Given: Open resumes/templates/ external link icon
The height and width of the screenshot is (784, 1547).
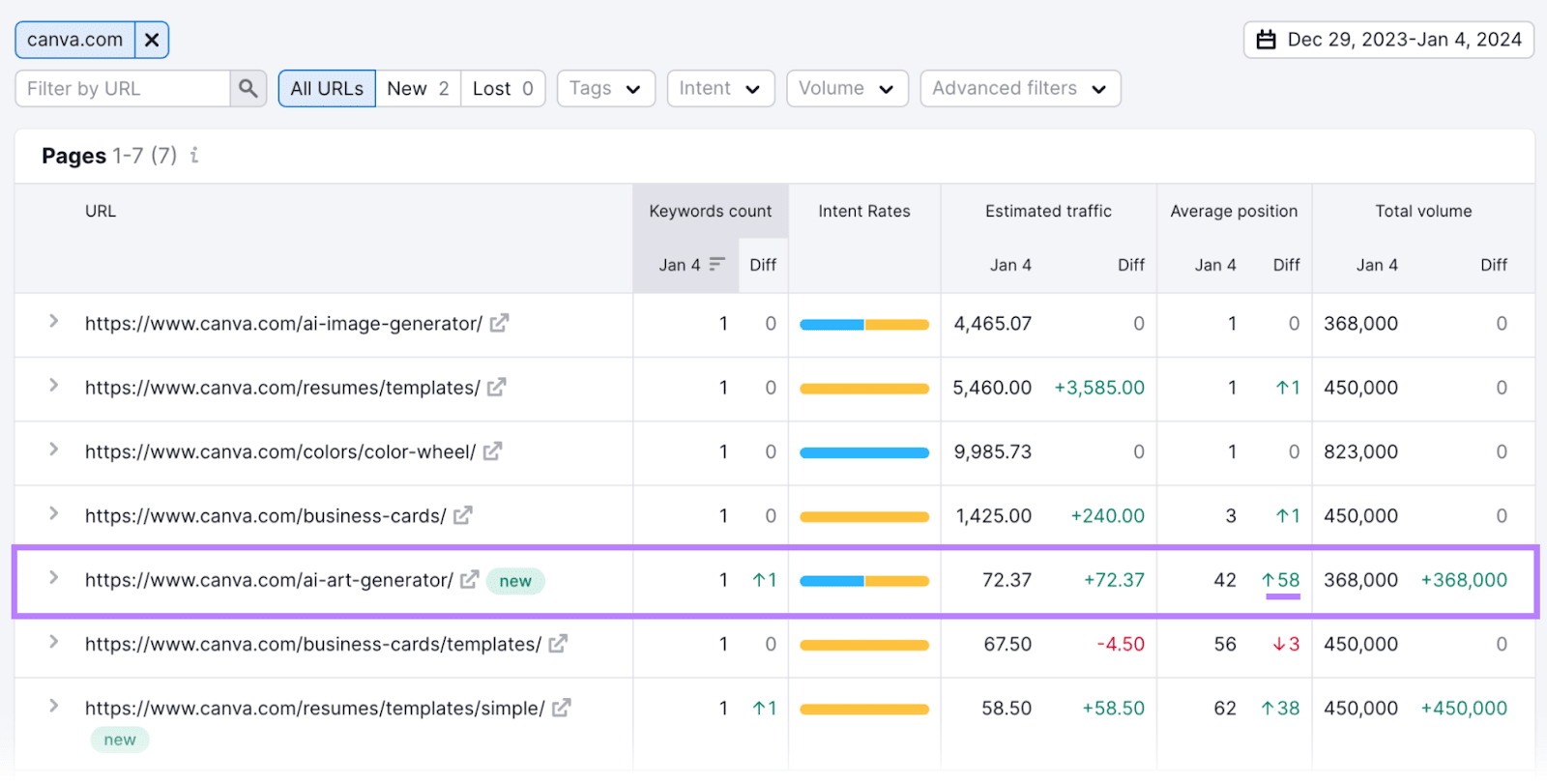Looking at the screenshot, I should tap(497, 387).
